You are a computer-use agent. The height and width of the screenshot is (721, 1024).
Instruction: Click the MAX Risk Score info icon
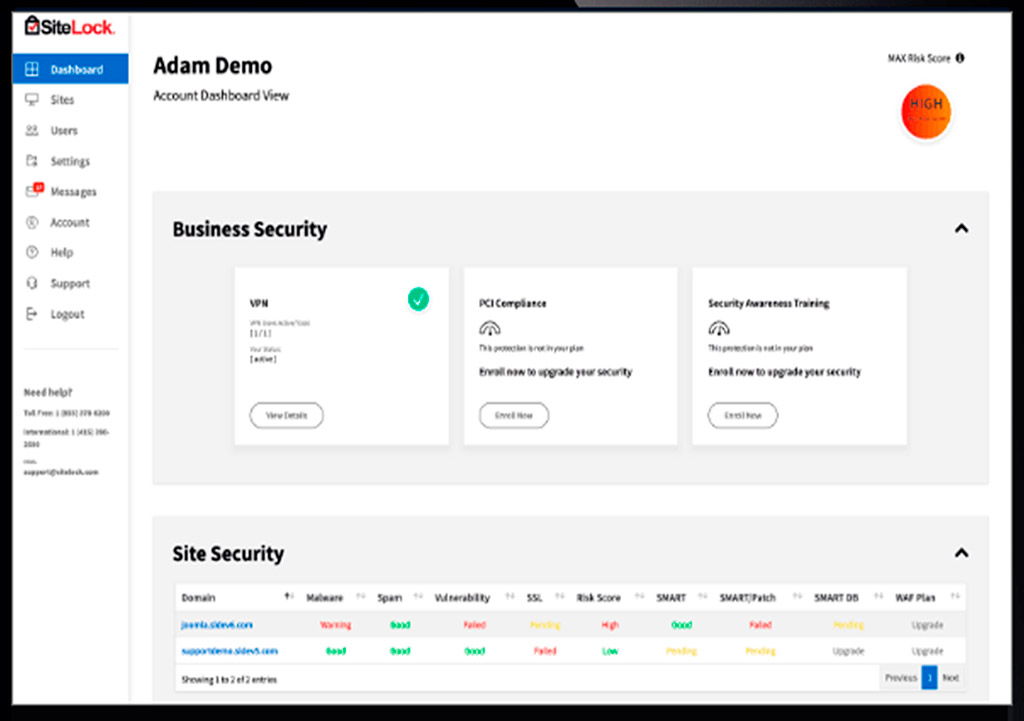pos(960,59)
